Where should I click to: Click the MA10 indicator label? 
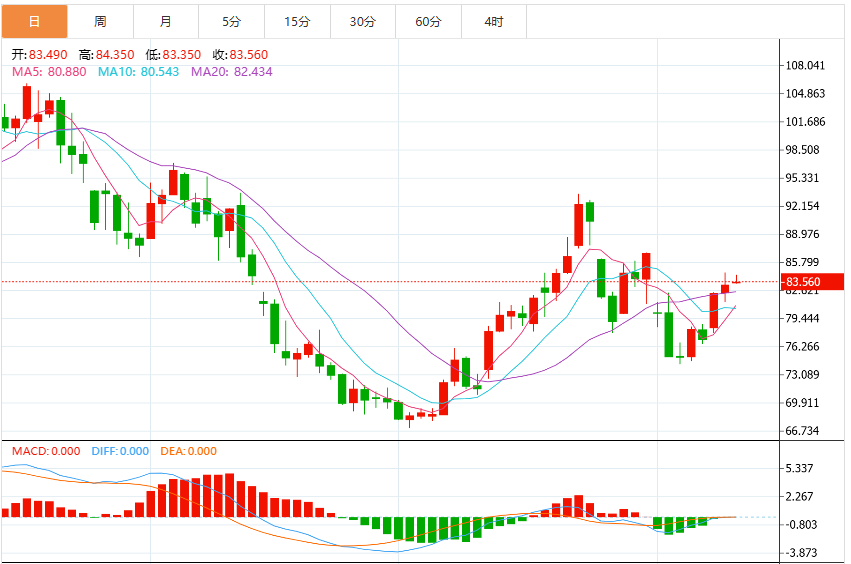tap(138, 72)
